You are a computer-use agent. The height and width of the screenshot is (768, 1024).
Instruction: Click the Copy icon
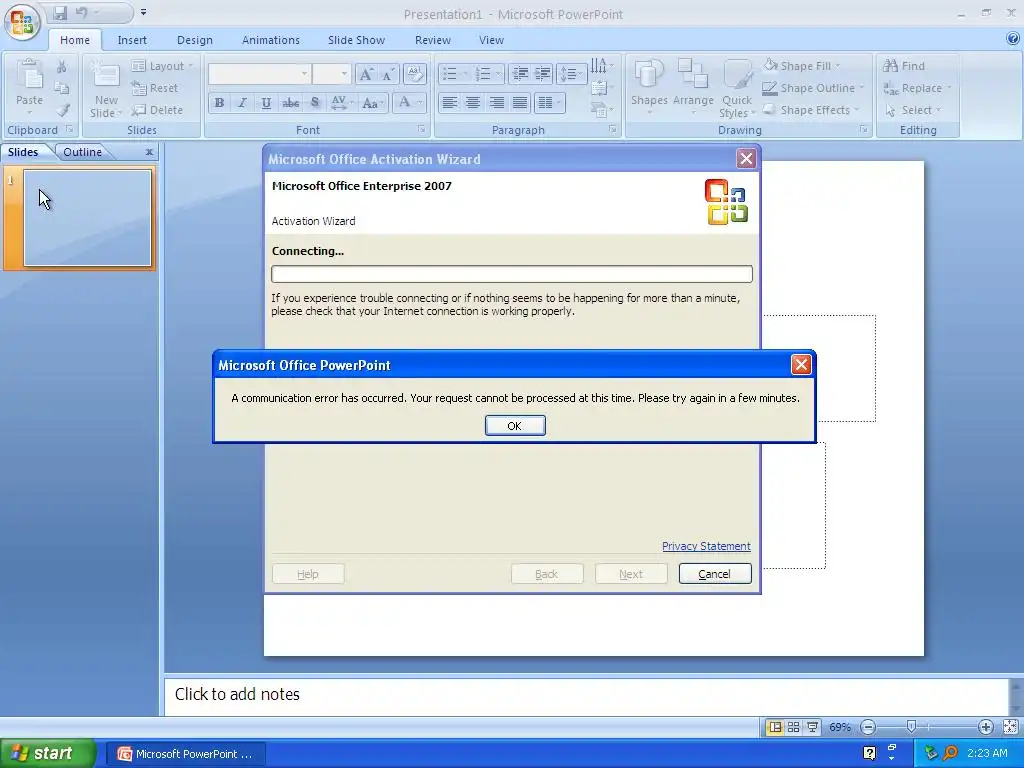pos(61,88)
